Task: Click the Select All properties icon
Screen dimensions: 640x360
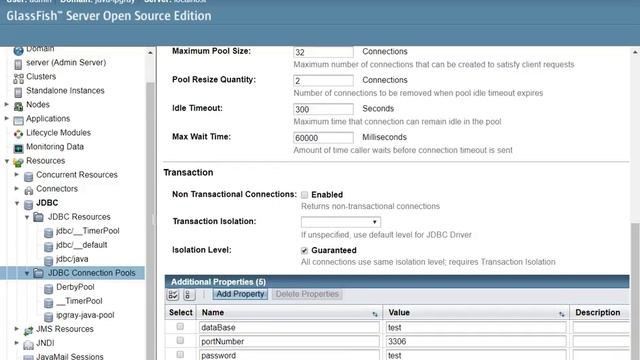Action: coord(173,294)
